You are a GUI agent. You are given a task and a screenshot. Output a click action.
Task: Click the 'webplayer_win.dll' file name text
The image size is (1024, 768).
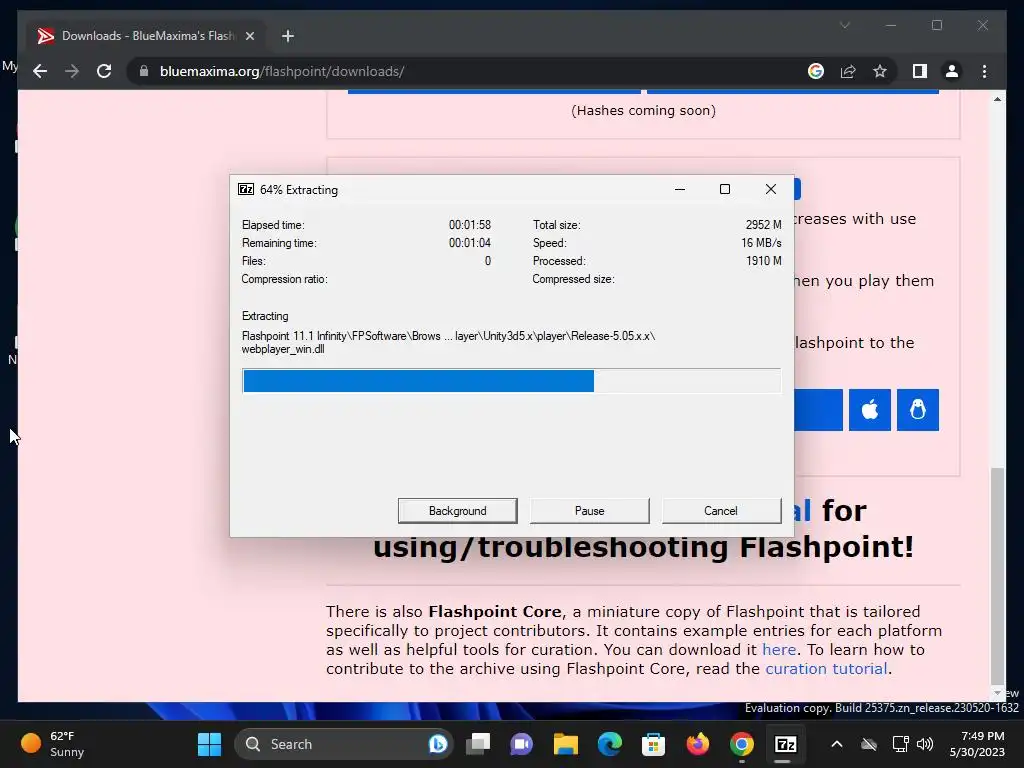(x=283, y=349)
